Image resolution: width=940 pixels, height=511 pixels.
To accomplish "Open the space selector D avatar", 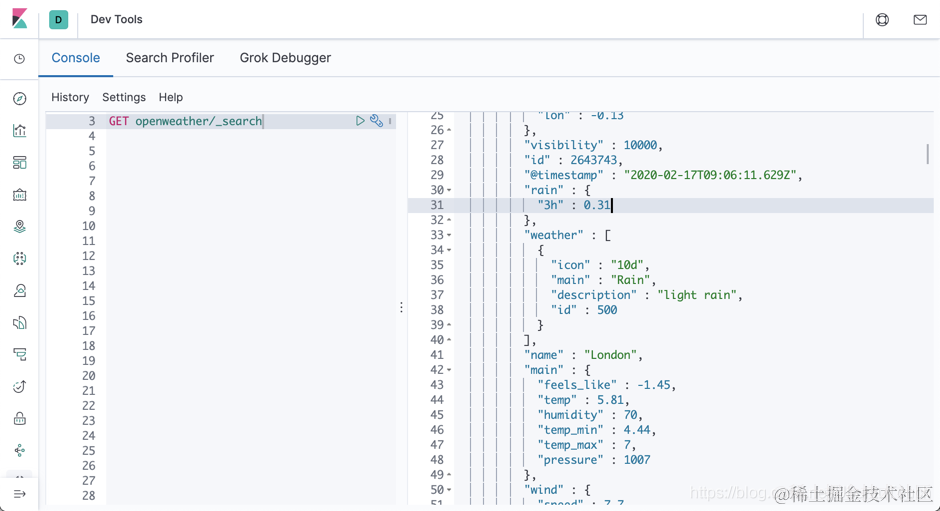I will click(x=58, y=20).
